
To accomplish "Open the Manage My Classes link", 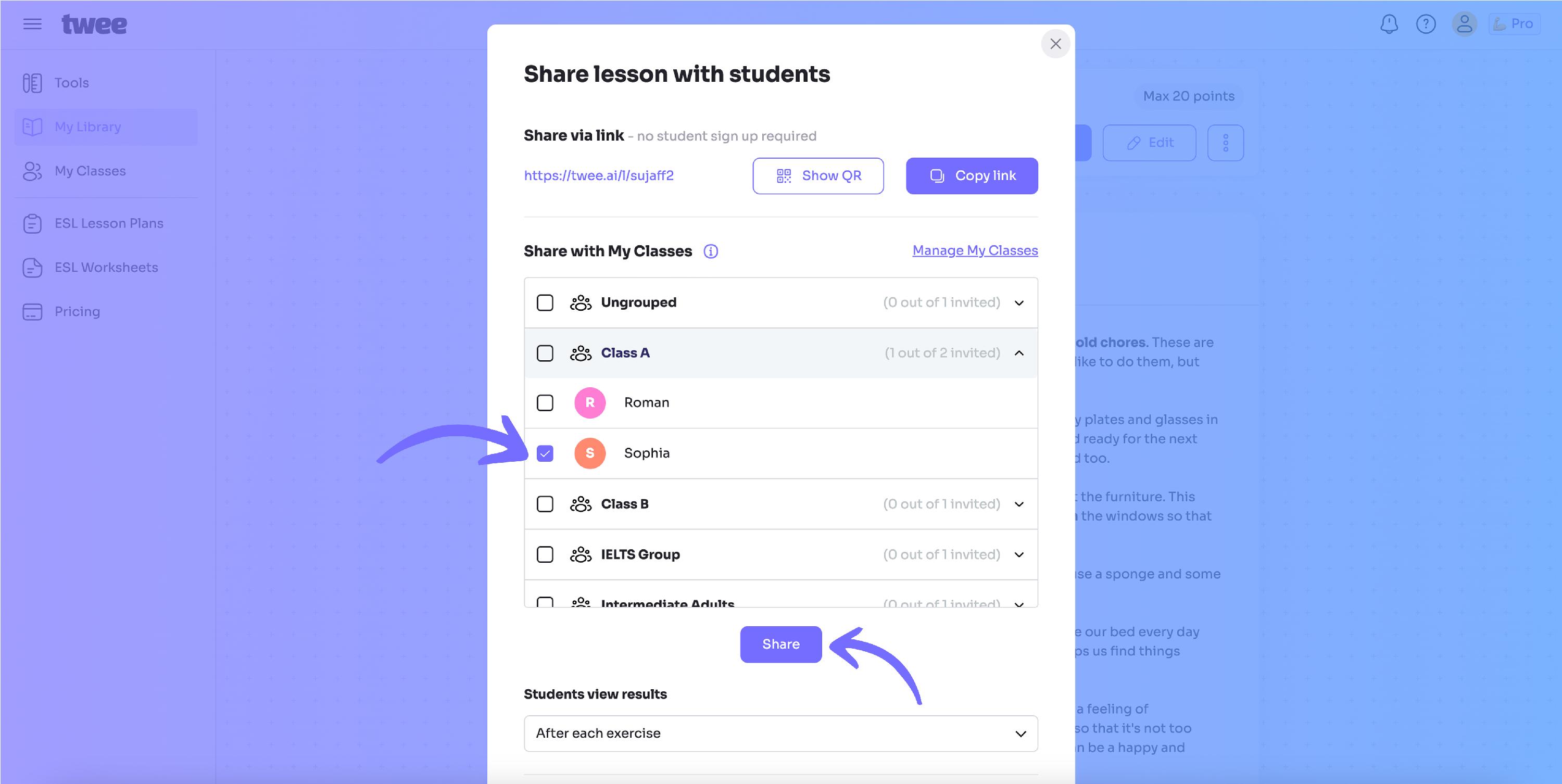I will pyautogui.click(x=975, y=250).
